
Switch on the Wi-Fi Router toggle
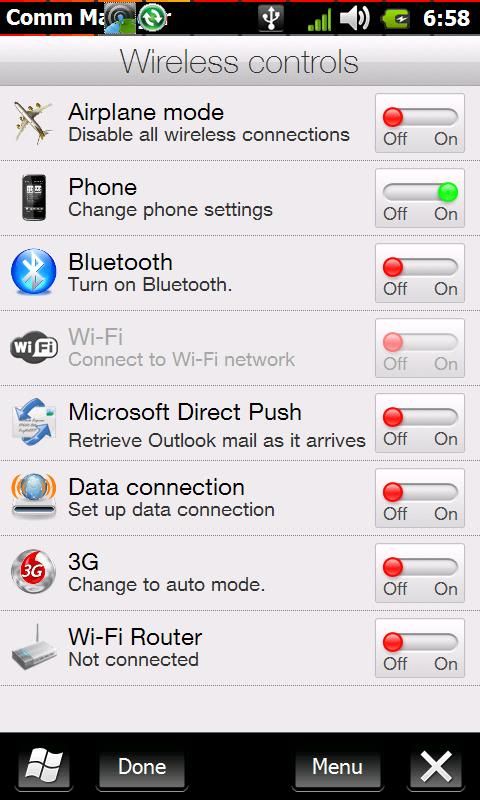point(420,648)
